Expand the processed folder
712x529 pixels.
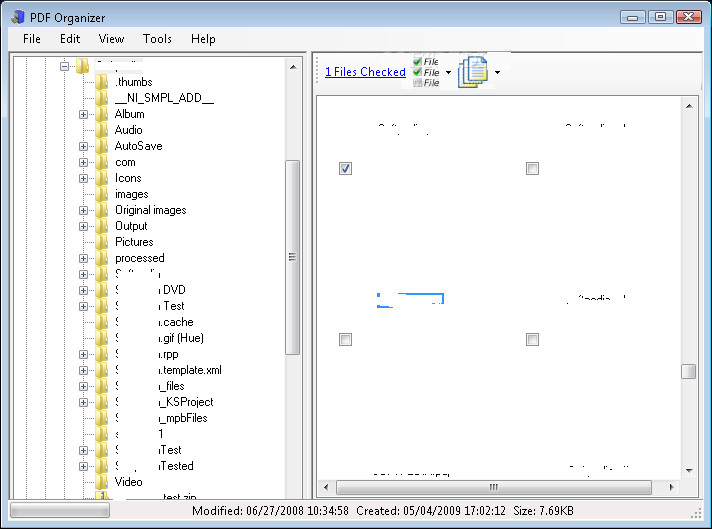tap(83, 258)
